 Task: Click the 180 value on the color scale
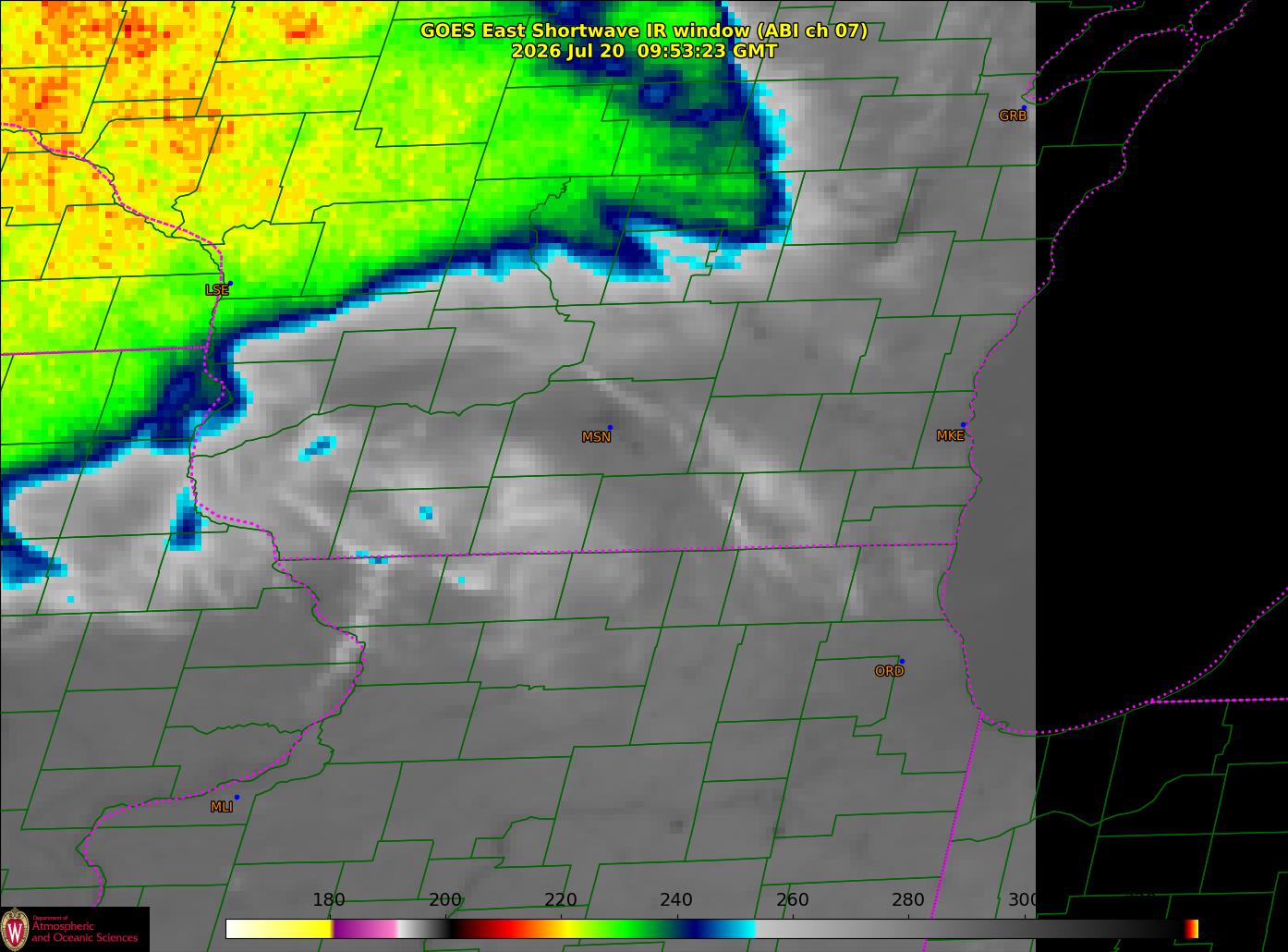click(x=329, y=900)
